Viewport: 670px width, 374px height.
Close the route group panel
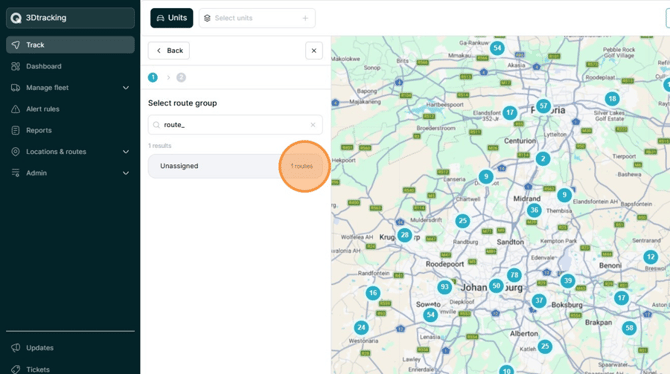(x=314, y=50)
